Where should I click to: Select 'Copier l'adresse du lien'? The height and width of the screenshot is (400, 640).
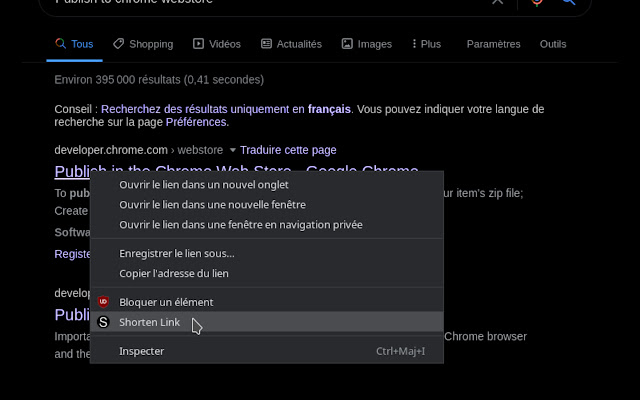click(267, 273)
